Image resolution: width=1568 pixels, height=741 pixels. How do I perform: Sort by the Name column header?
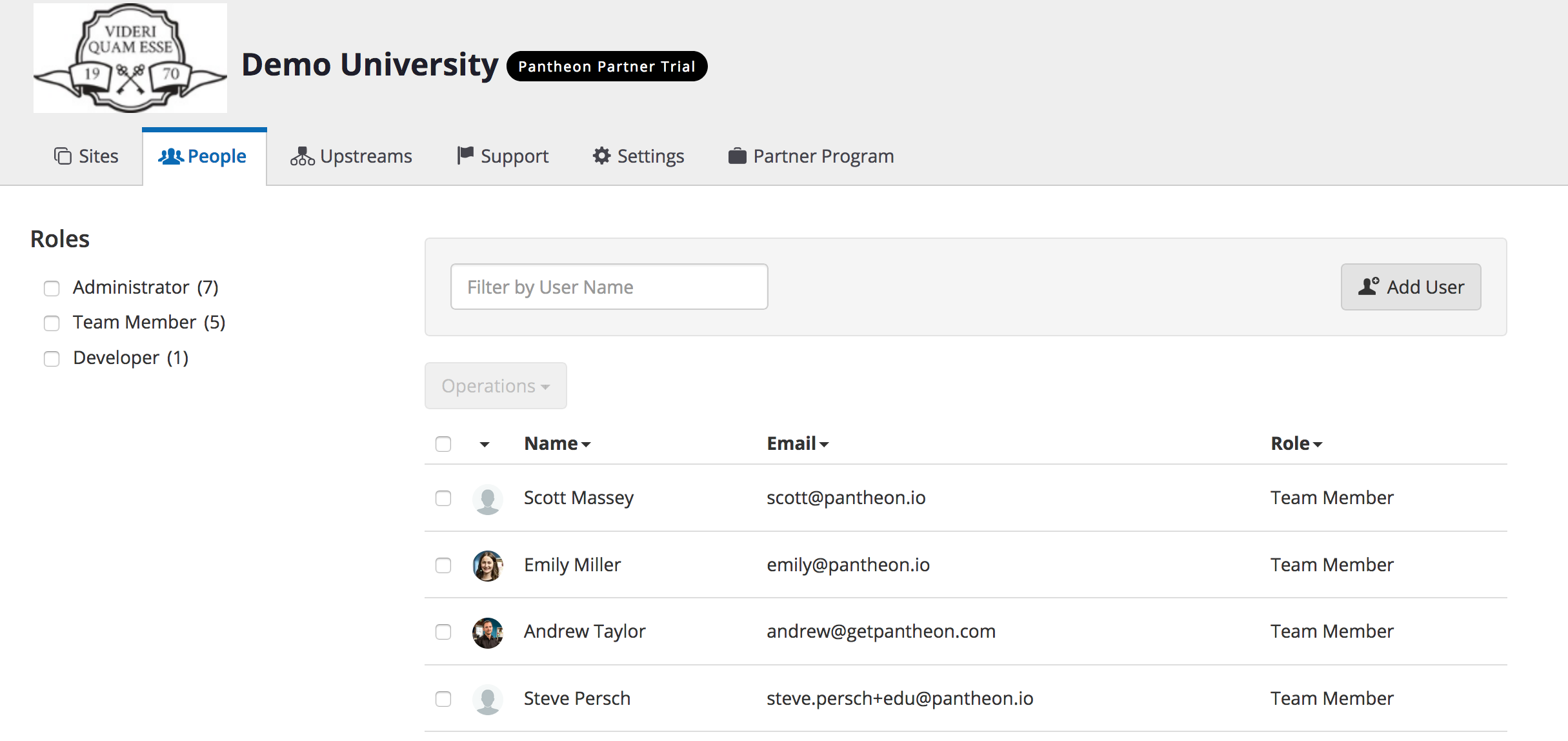click(x=558, y=443)
